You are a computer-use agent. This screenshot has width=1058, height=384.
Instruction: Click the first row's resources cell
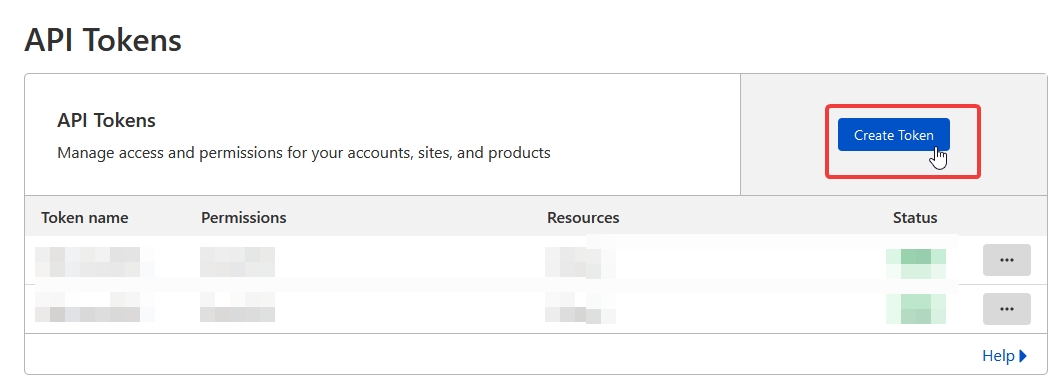pyautogui.click(x=580, y=263)
